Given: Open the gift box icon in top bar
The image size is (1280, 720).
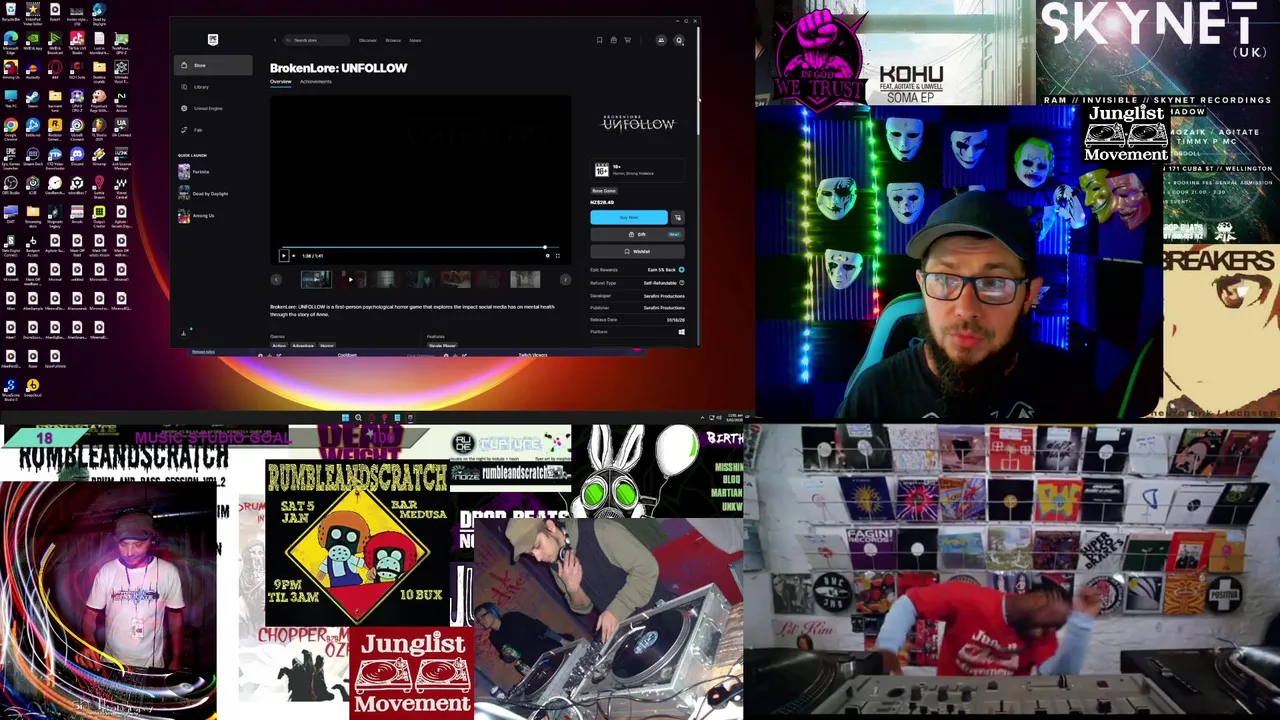Looking at the screenshot, I should (613, 40).
